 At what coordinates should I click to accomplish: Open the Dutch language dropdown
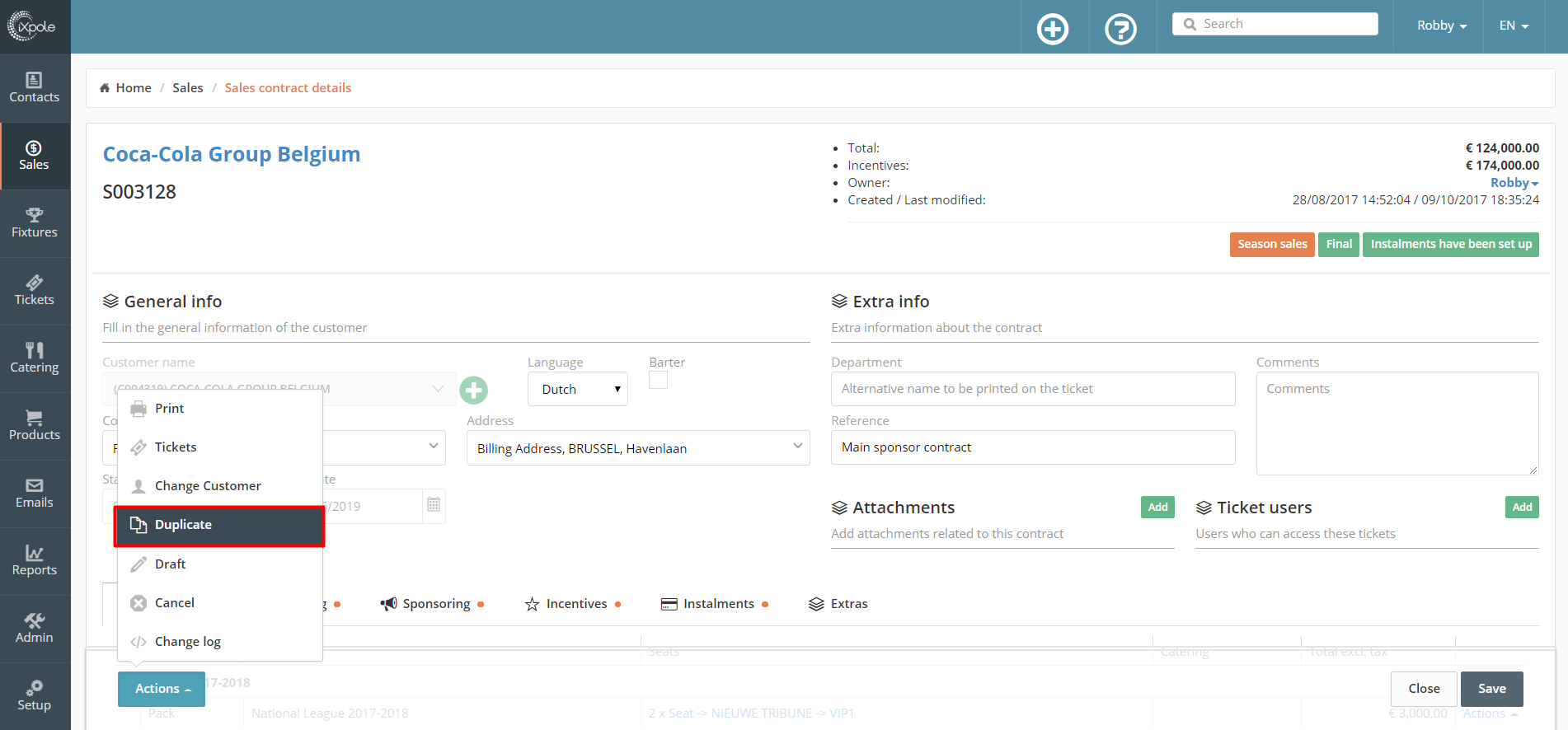point(578,389)
